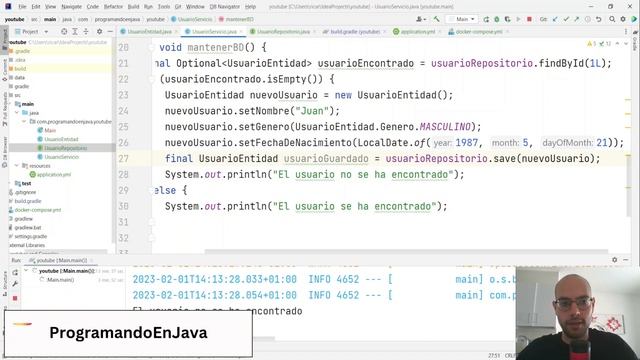Click programandoenjava breadcrumb in navigation bar
This screenshot has width=640, height=360.
pos(117,19)
